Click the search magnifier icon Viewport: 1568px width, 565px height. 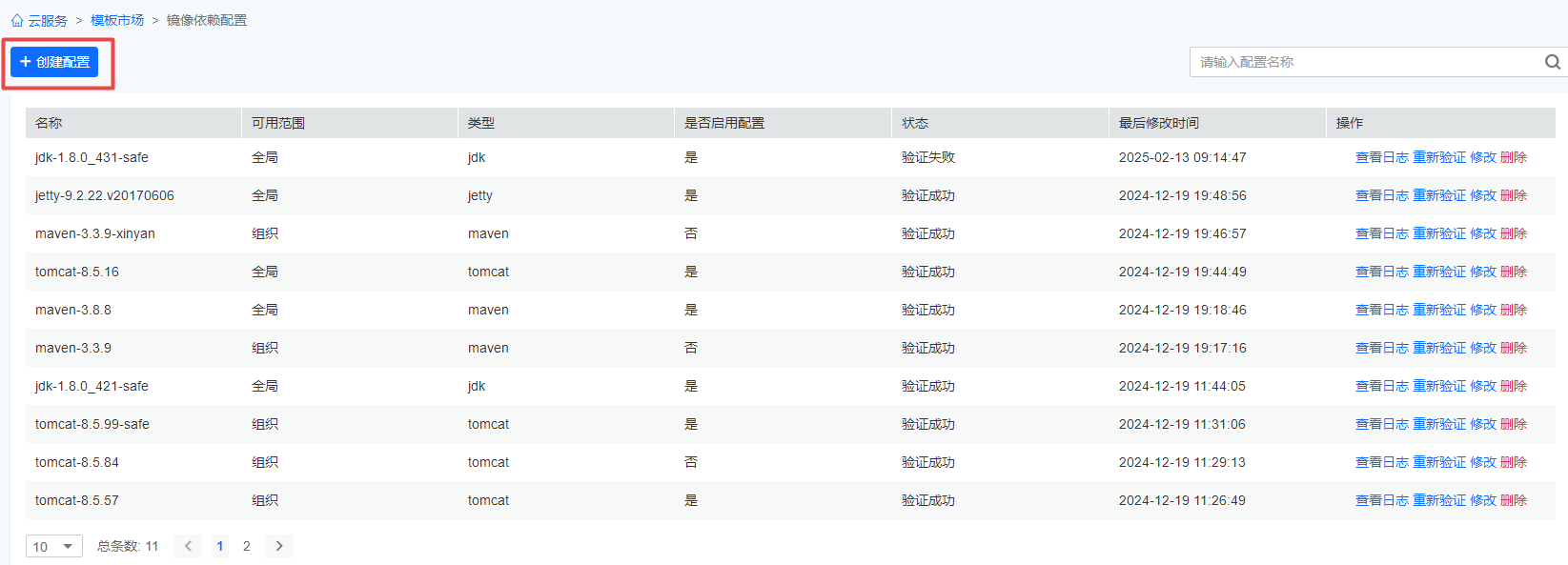click(x=1552, y=62)
